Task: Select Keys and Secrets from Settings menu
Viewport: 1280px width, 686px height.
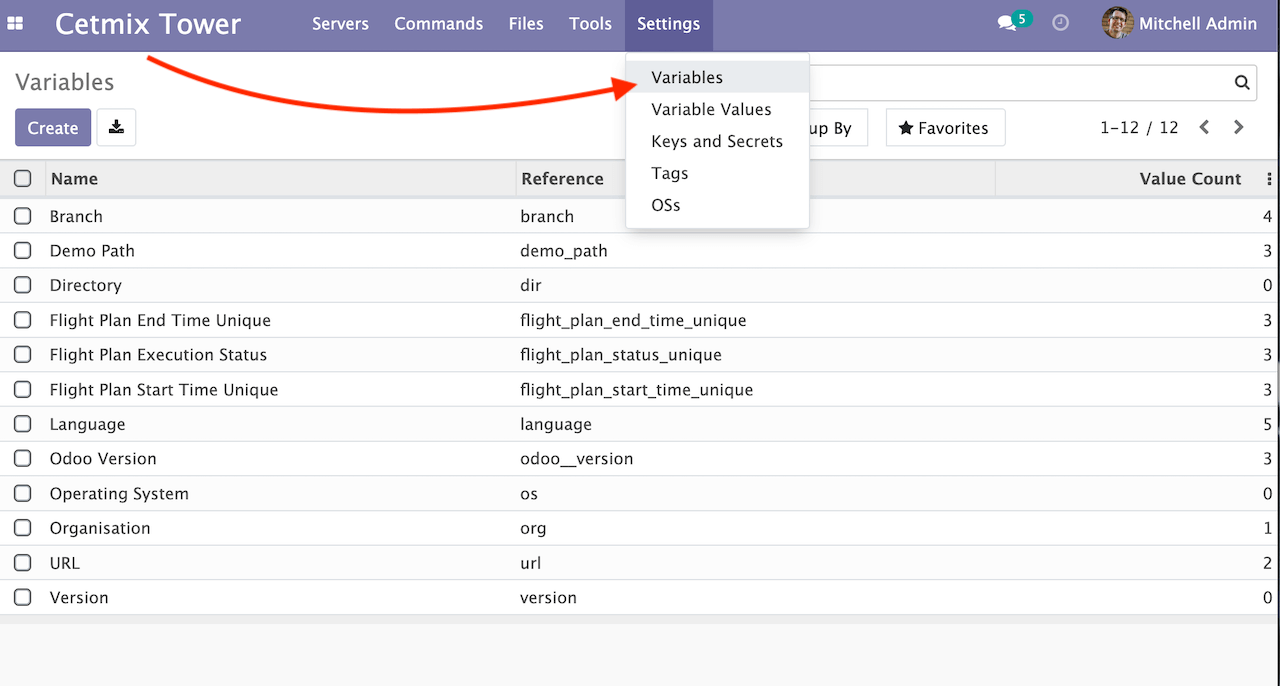Action: point(717,141)
